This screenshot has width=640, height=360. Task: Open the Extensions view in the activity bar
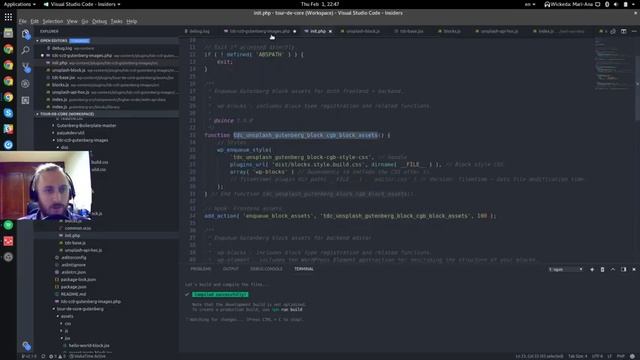[25, 100]
